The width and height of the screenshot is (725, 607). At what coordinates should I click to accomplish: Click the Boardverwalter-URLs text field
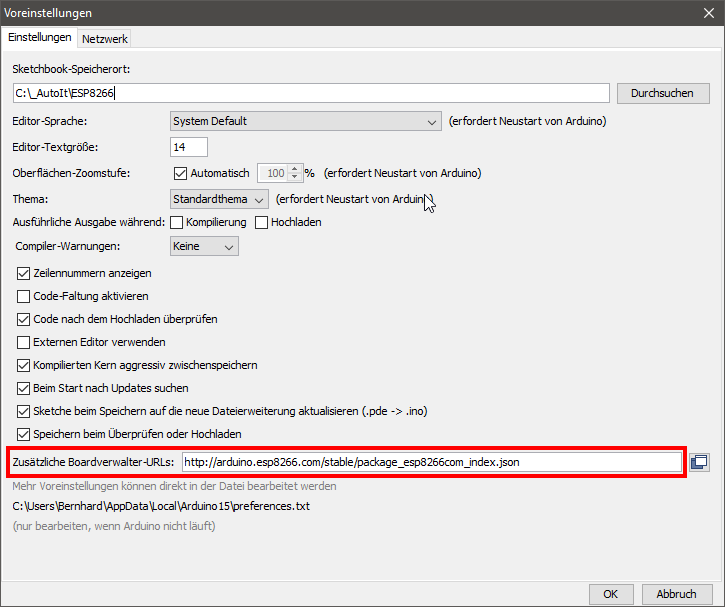pyautogui.click(x=431, y=462)
